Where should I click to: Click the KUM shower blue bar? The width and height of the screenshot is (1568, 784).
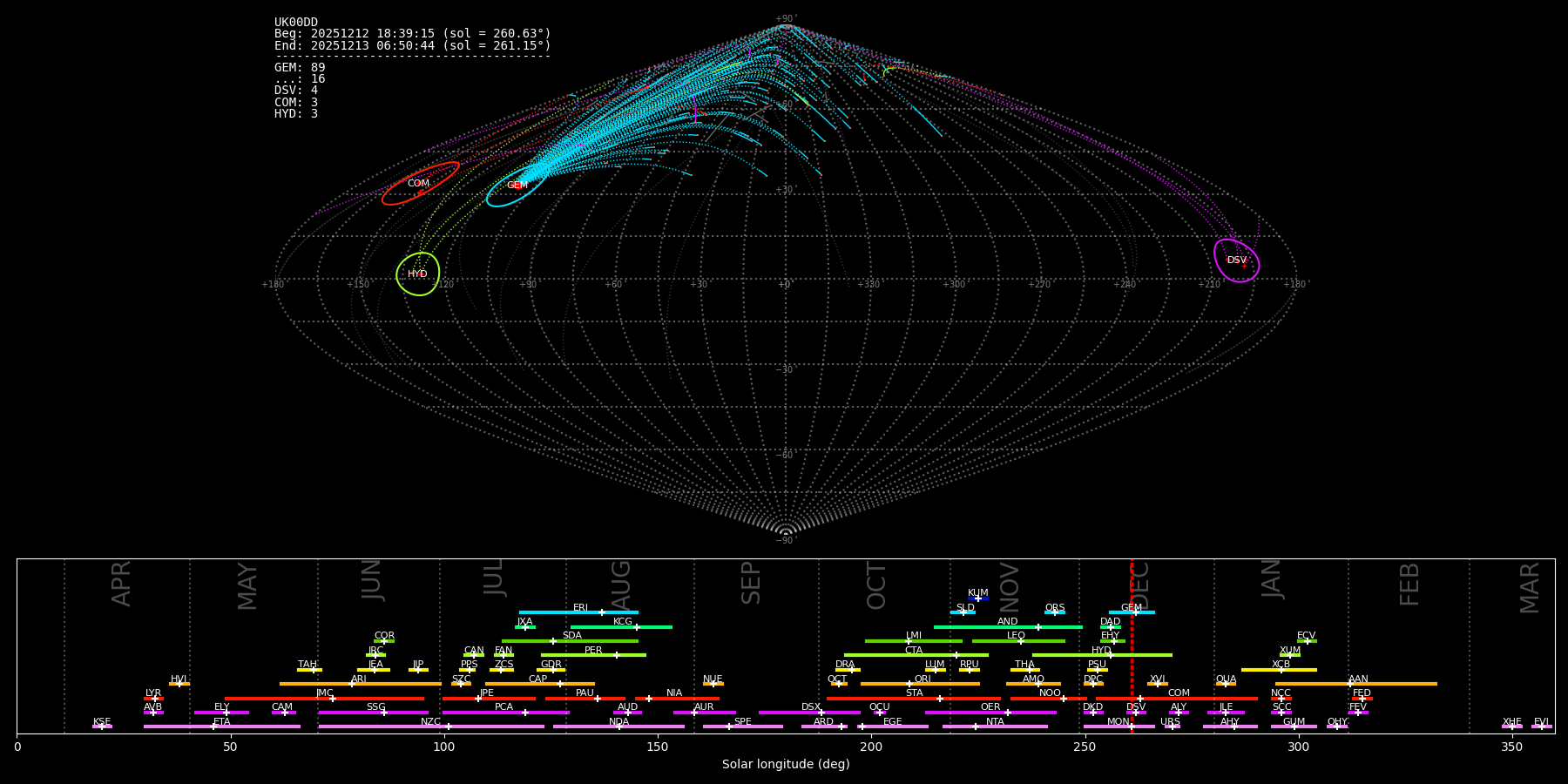pyautogui.click(x=978, y=598)
